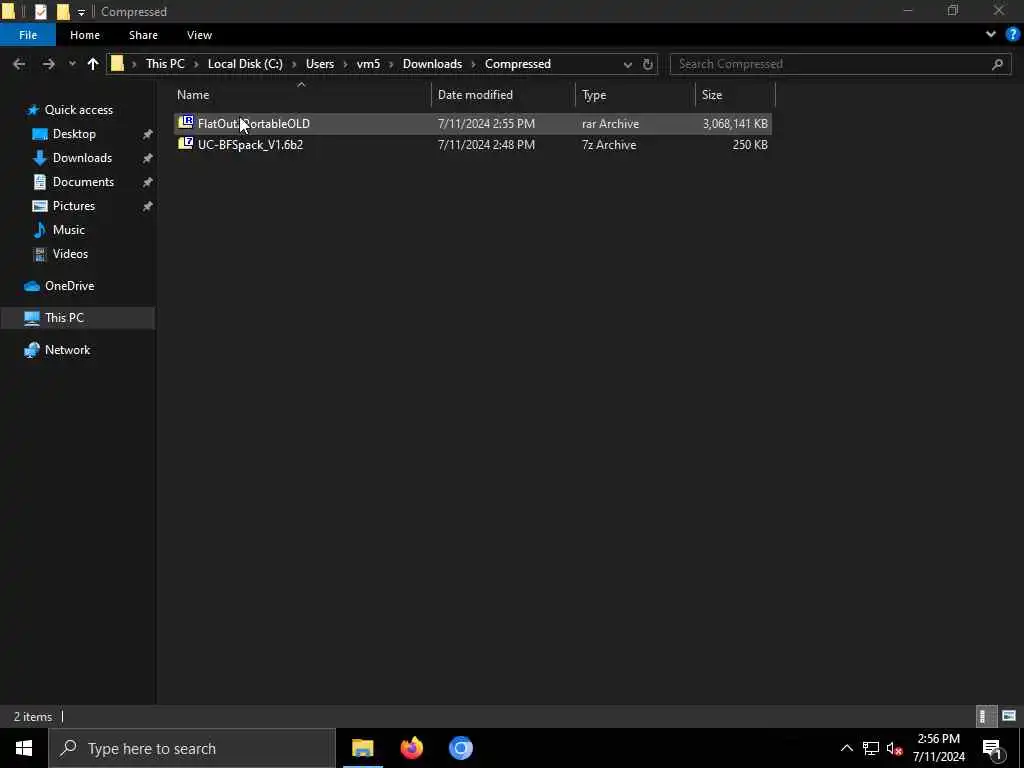This screenshot has width=1024, height=768.
Task: Open Downloads in the navigation pane
Action: (82, 158)
